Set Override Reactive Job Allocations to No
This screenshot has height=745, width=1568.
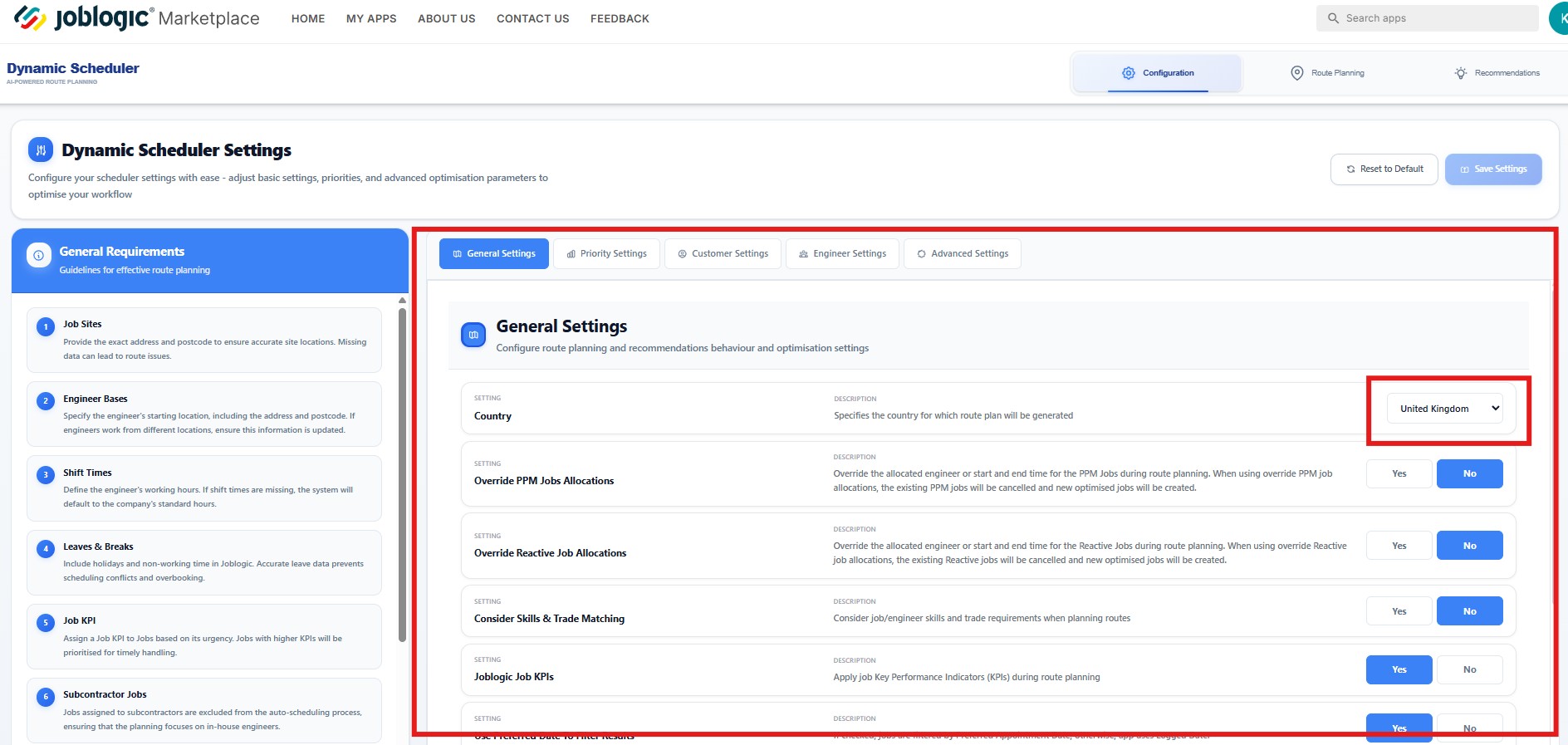pyautogui.click(x=1470, y=546)
